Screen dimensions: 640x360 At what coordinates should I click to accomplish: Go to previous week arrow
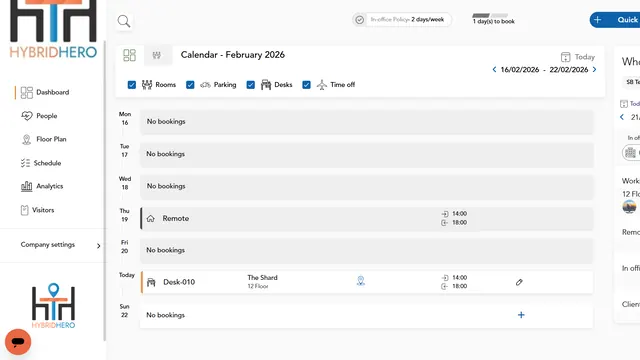pos(494,69)
